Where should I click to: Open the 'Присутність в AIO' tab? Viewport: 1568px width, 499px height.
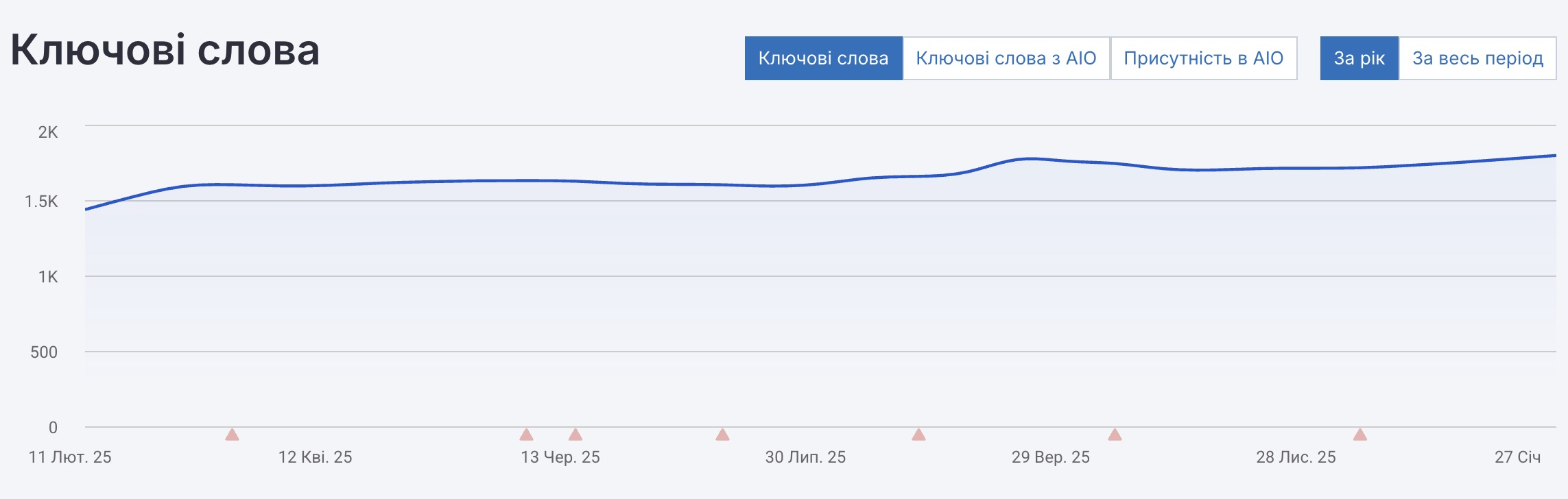coord(1203,58)
